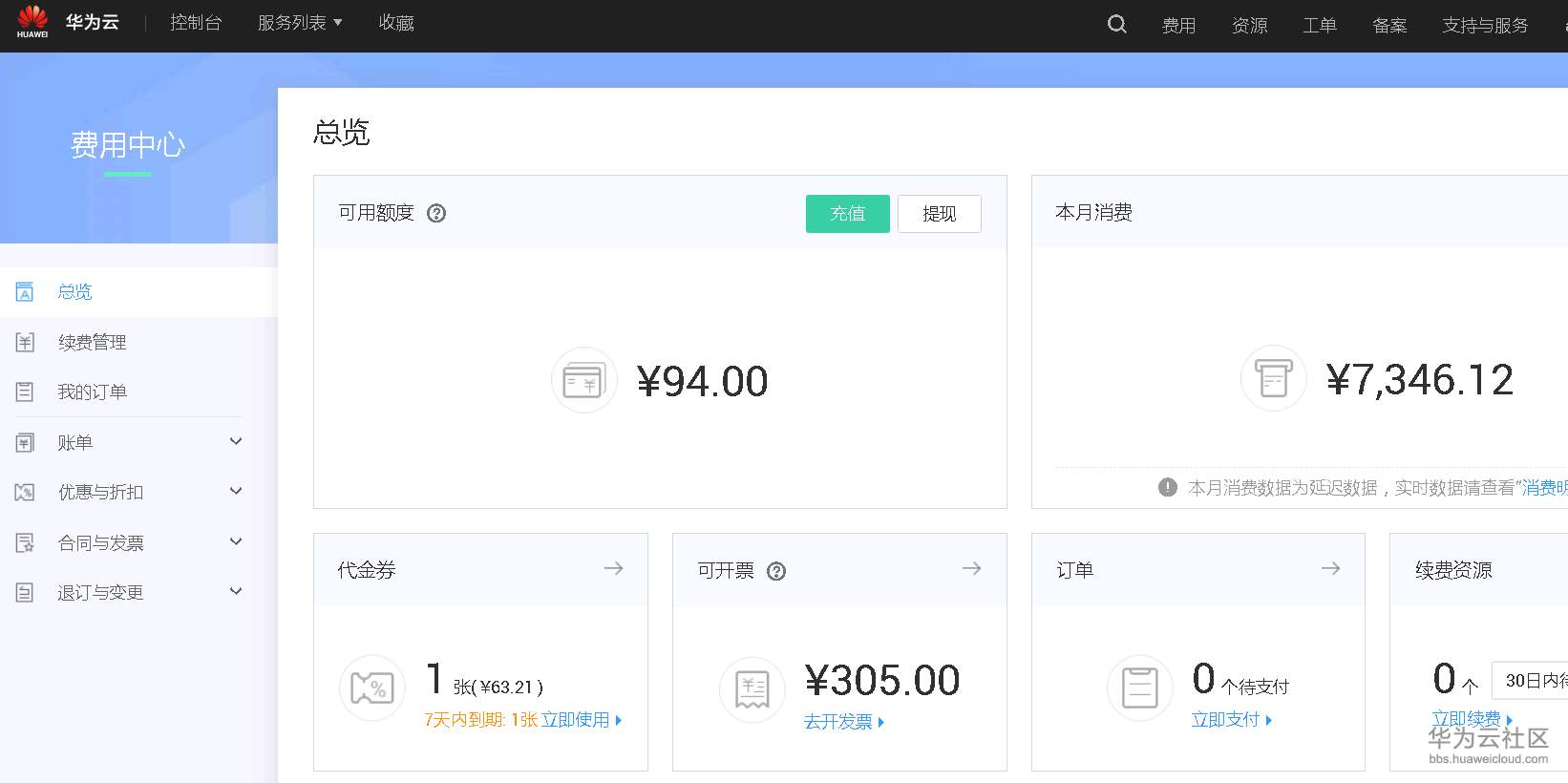Click the coupon percent icon in 代金券
This screenshot has height=783, width=1568.
click(x=372, y=688)
